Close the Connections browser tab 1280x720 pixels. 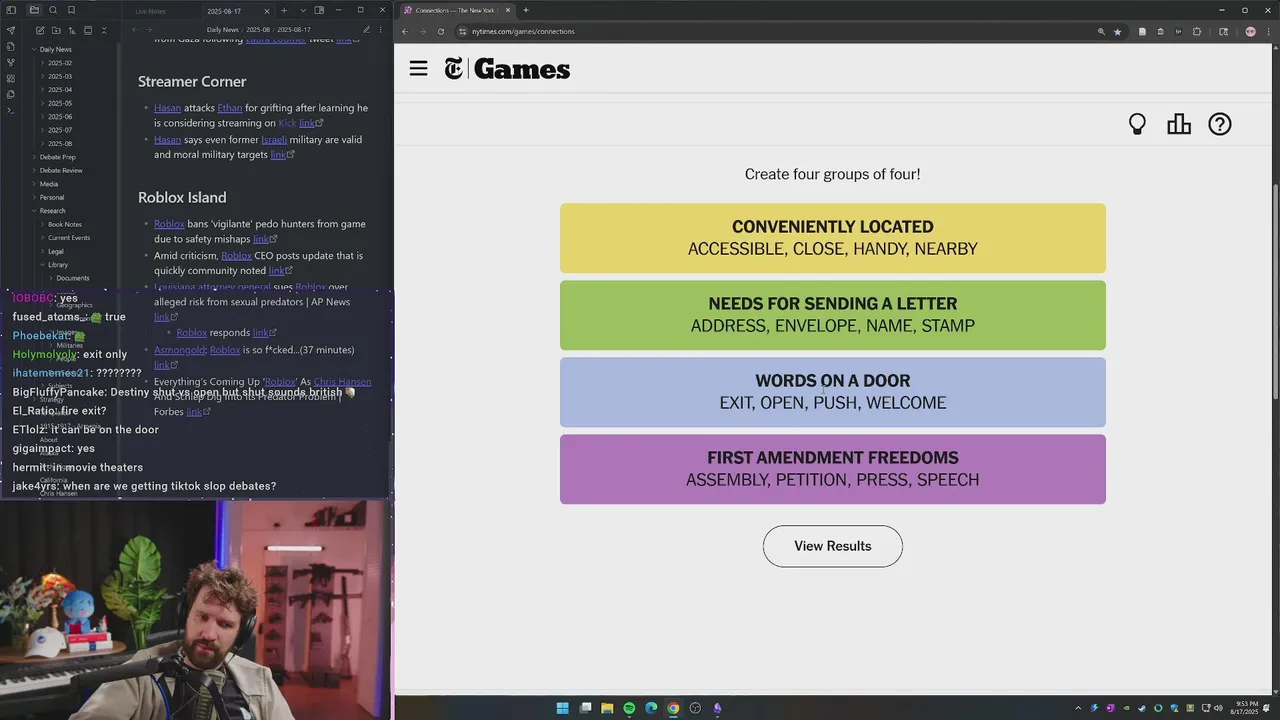[x=508, y=10]
